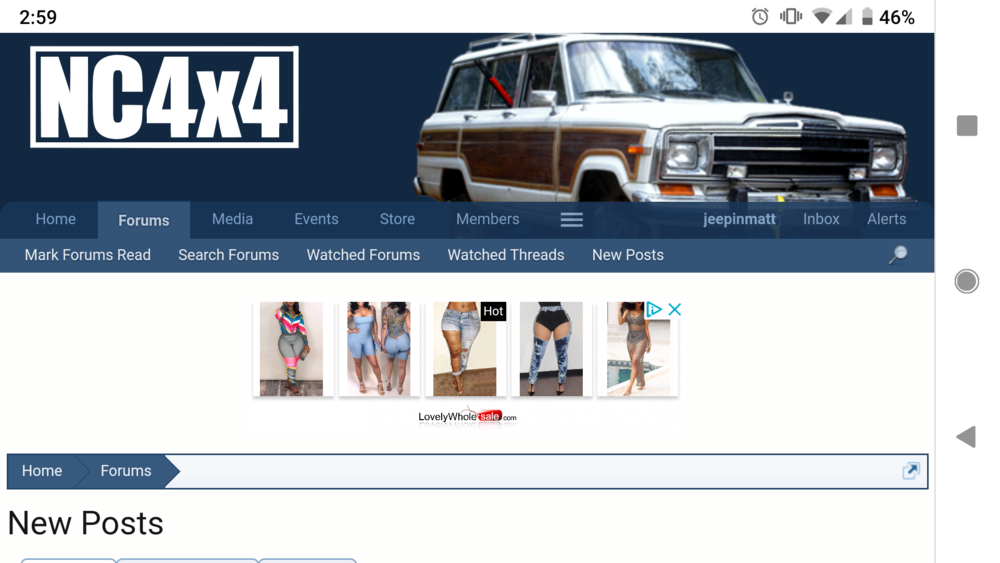Tap the blue denim romper ad thumbnail
The height and width of the screenshot is (563, 1000).
click(378, 349)
